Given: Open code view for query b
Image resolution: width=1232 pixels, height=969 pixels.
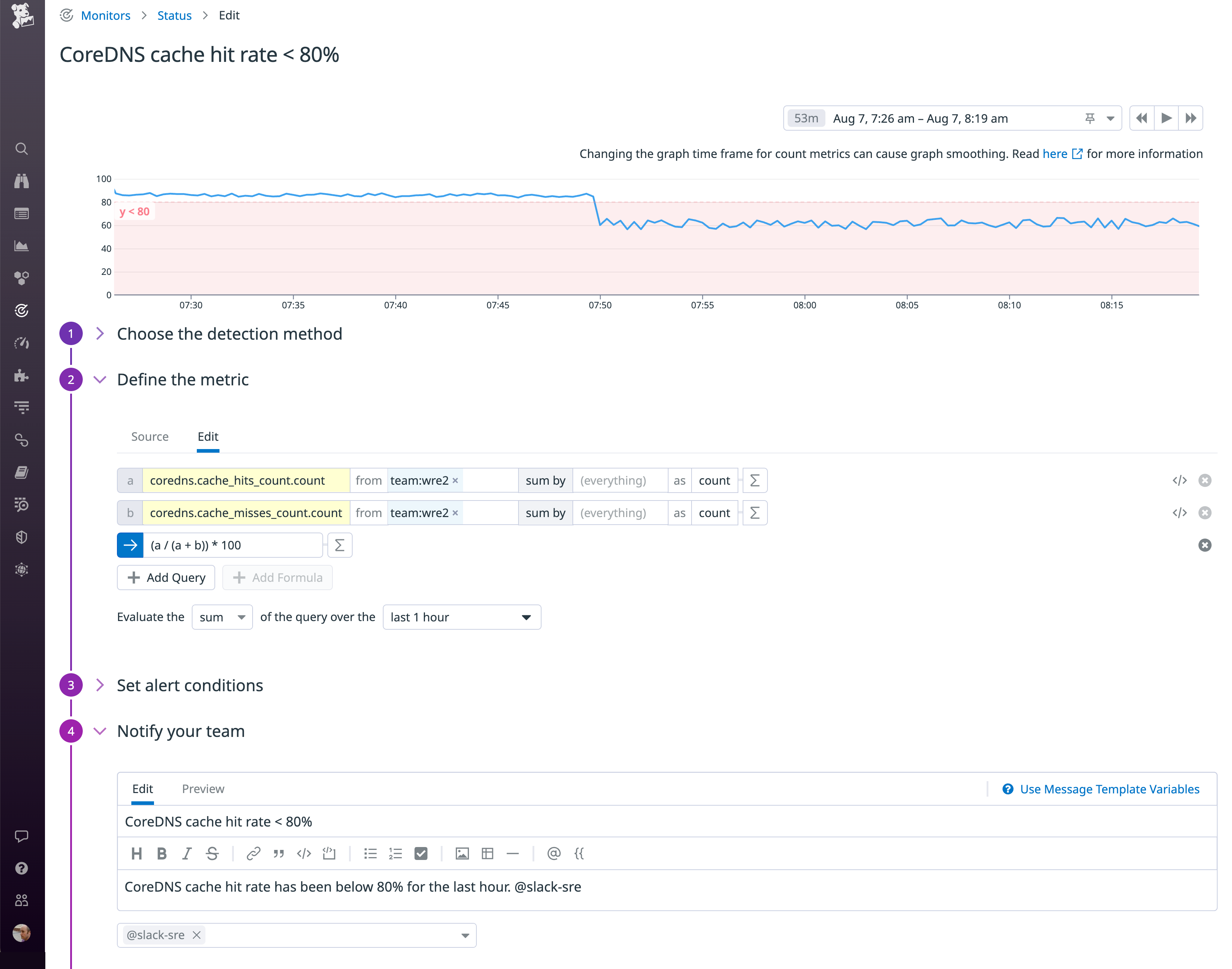Looking at the screenshot, I should (x=1180, y=512).
